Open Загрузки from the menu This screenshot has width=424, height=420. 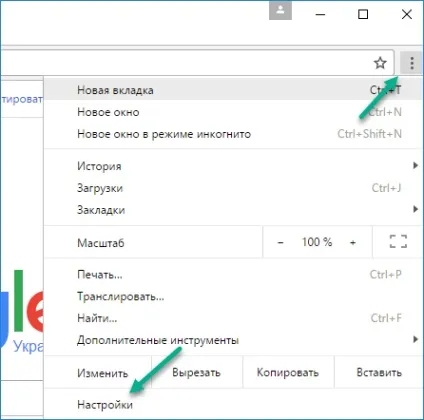point(233,188)
